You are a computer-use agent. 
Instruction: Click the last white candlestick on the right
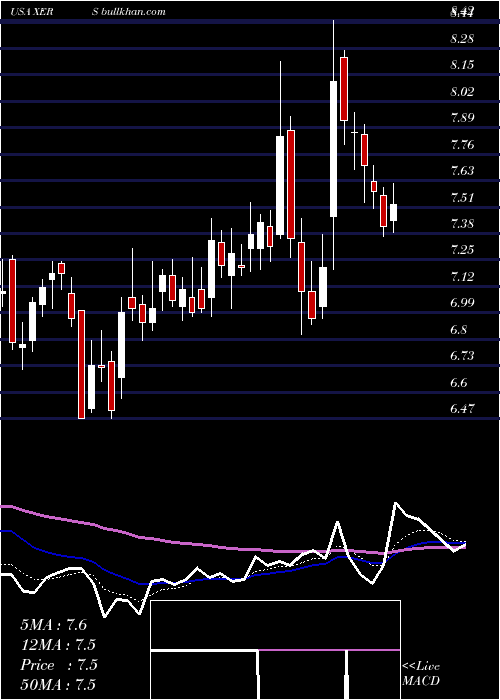click(x=393, y=212)
